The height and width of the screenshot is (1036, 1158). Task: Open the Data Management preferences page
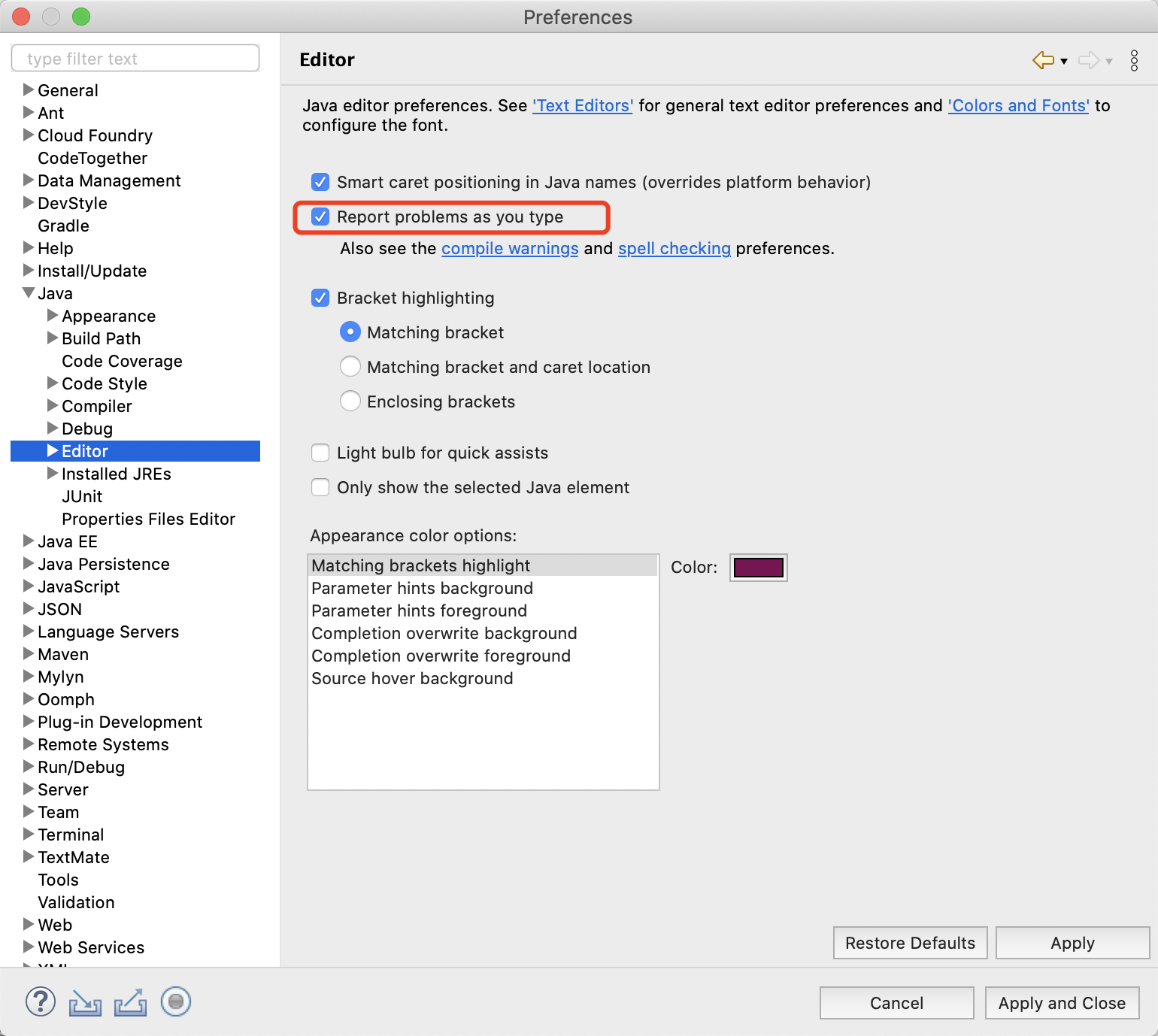109,180
